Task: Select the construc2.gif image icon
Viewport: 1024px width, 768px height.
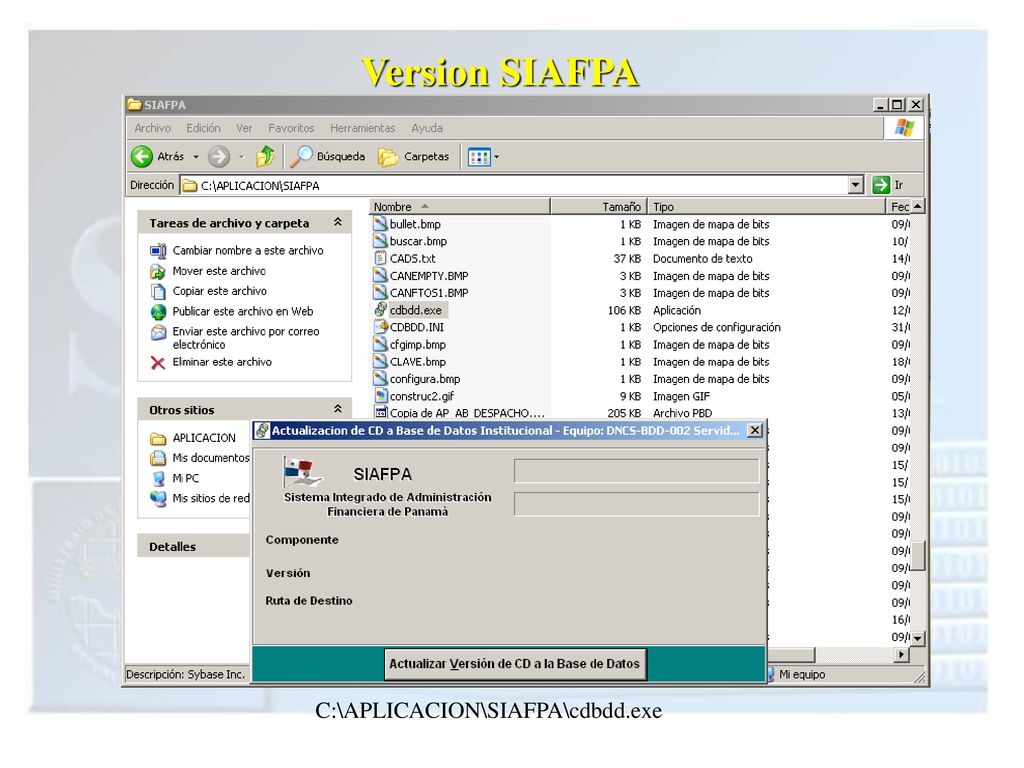Action: pos(380,396)
